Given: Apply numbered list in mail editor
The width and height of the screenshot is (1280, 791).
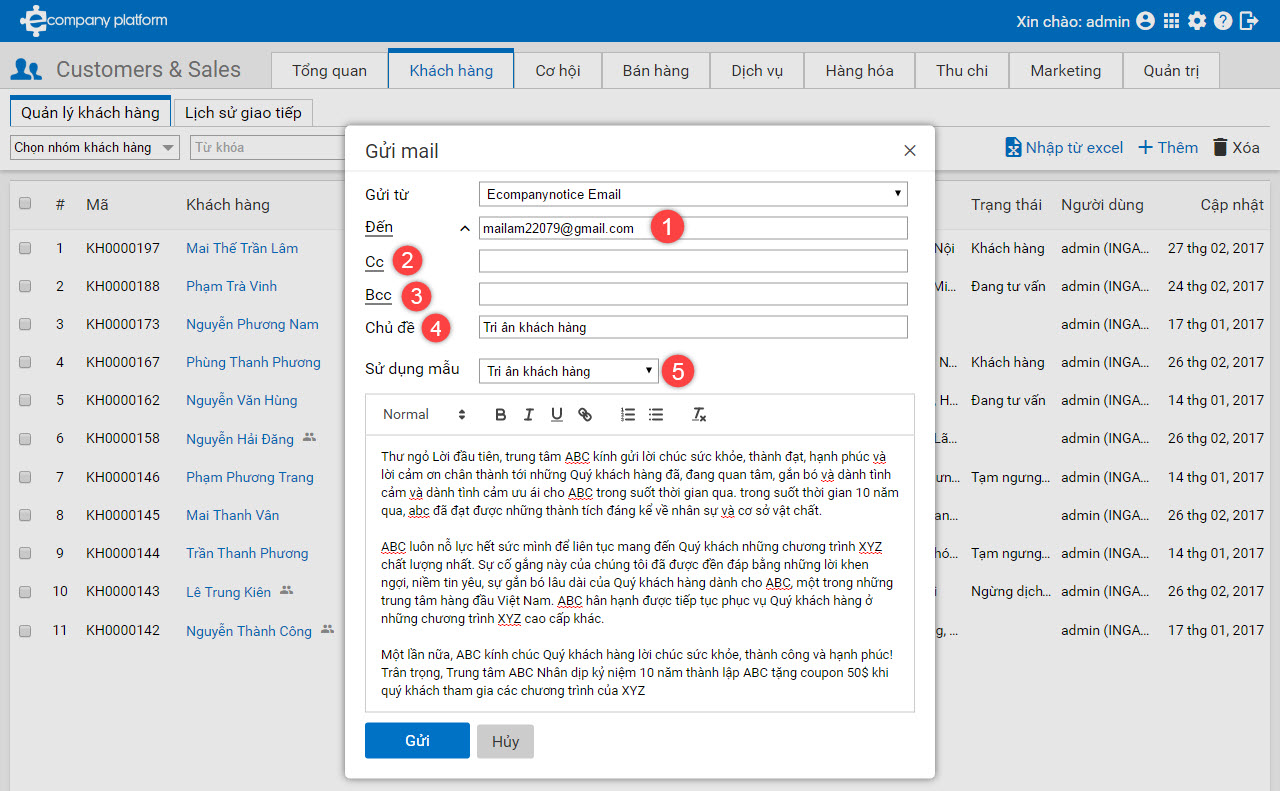Looking at the screenshot, I should click(x=628, y=414).
